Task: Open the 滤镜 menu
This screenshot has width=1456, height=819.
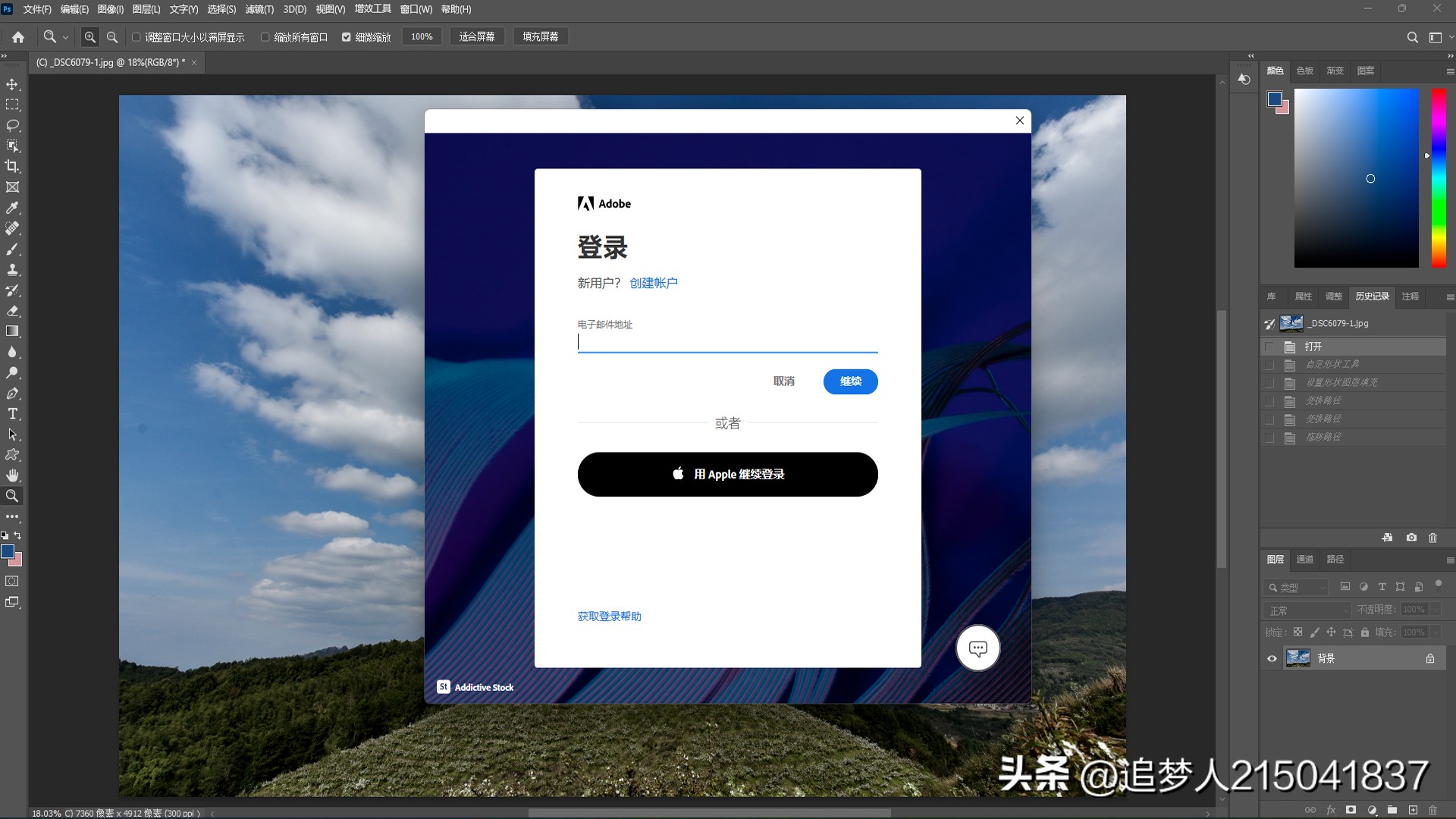Action: tap(261, 9)
